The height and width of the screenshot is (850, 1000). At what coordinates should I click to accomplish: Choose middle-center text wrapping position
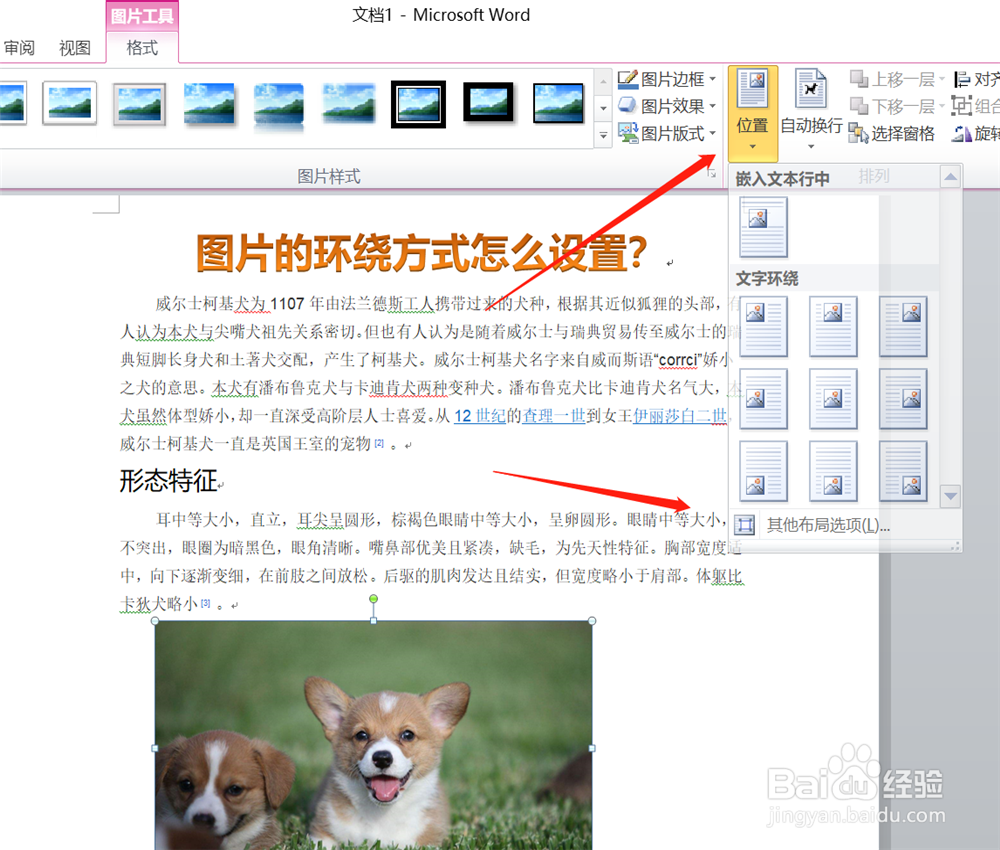[x=833, y=399]
